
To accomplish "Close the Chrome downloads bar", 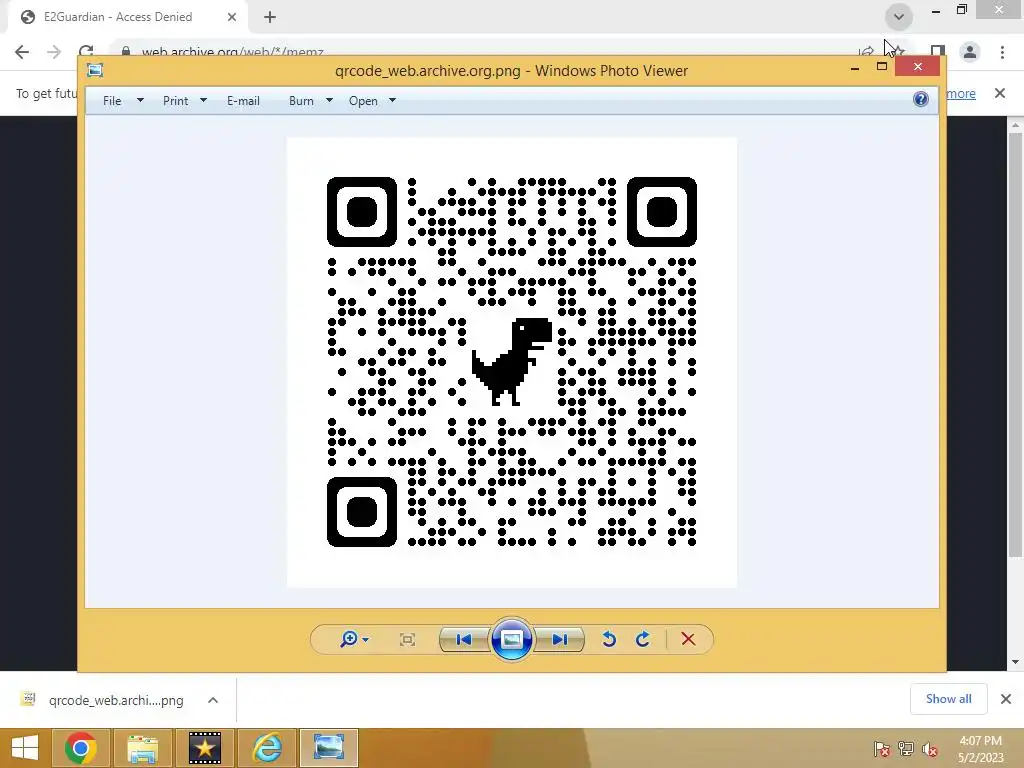I will 1006,699.
